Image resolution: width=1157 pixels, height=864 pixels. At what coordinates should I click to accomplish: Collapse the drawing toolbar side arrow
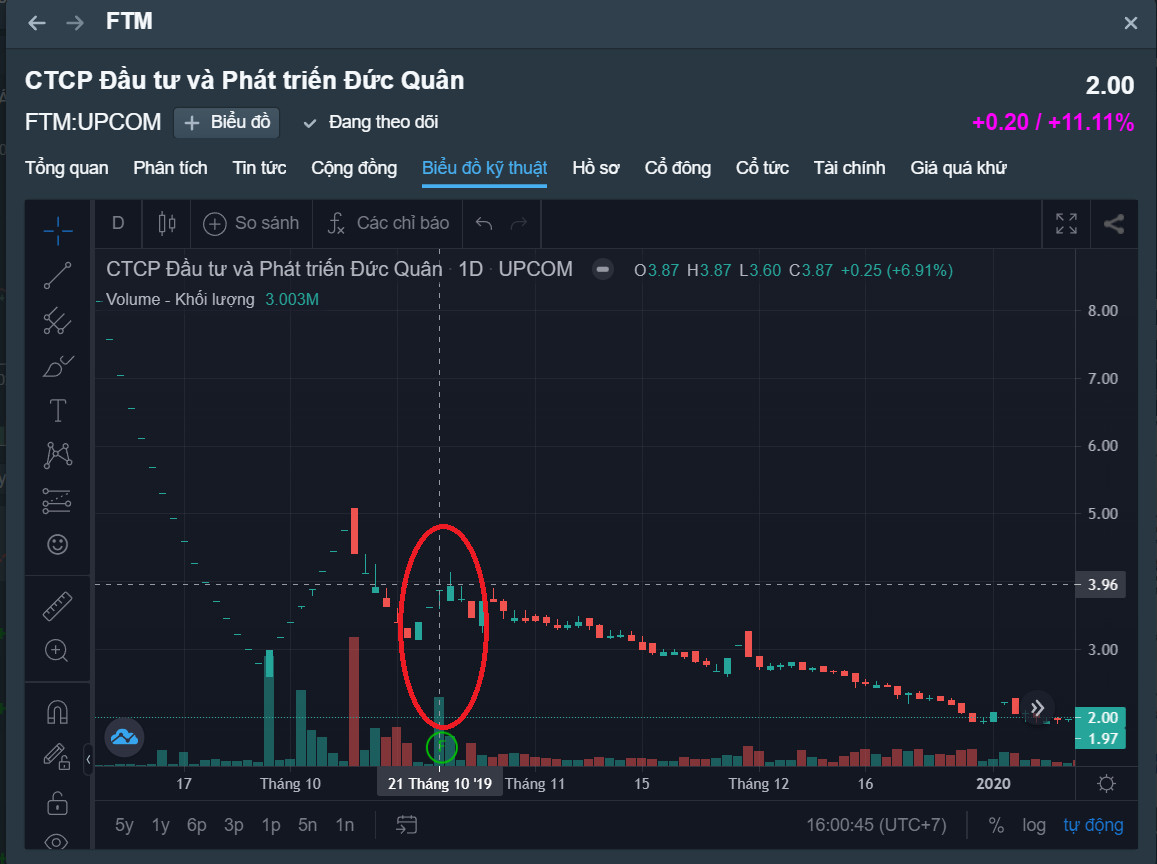[88, 759]
